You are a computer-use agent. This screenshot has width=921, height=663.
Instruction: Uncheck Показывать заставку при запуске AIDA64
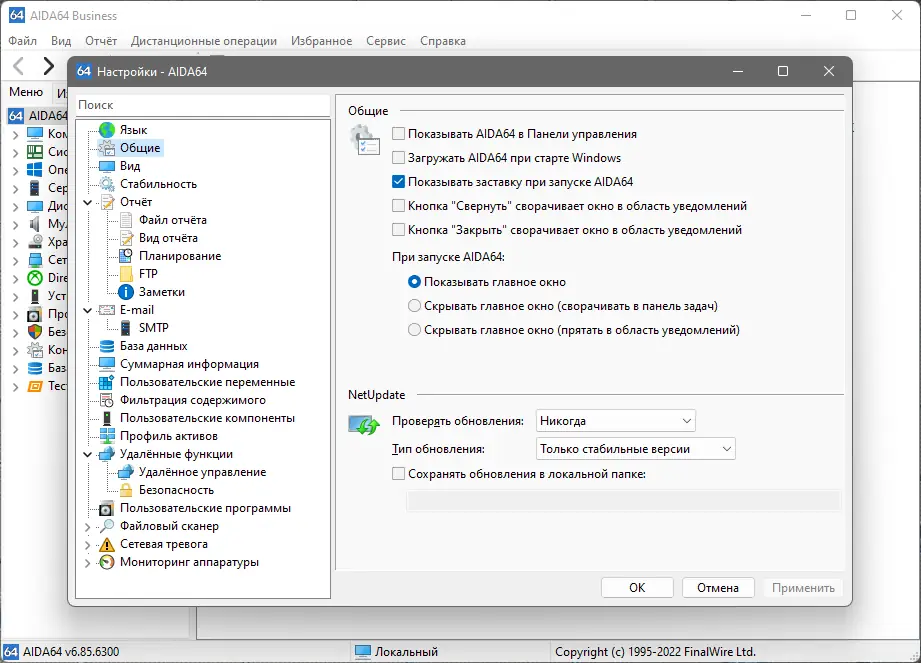point(399,182)
